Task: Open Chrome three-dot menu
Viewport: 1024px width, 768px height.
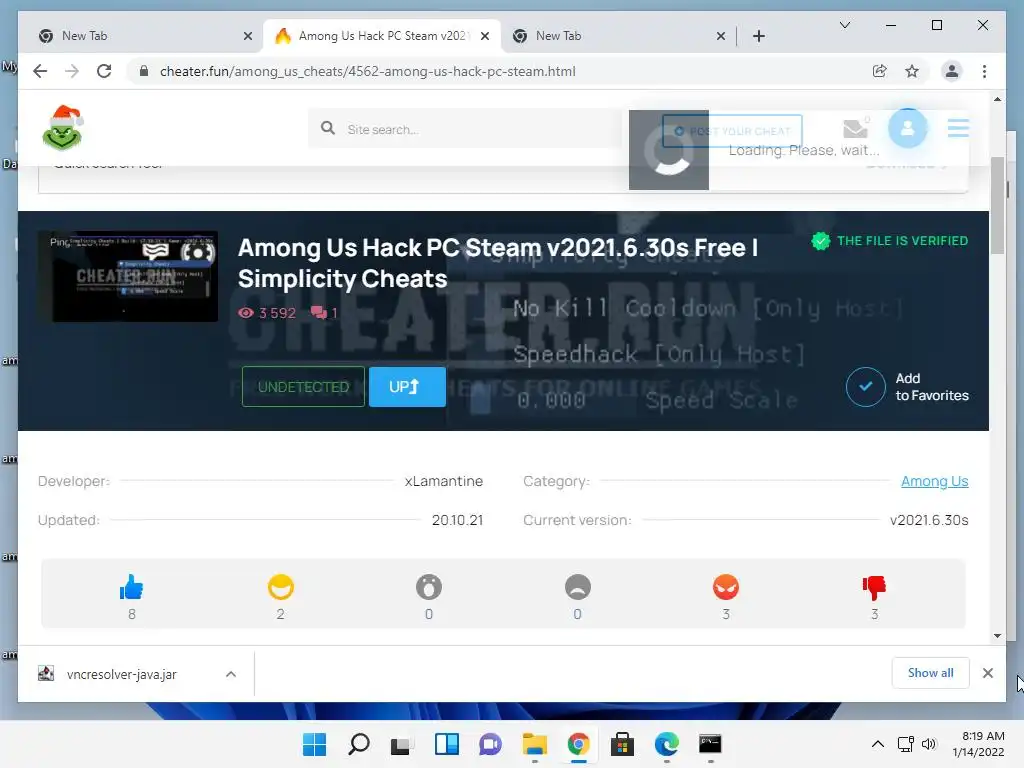Action: [984, 71]
